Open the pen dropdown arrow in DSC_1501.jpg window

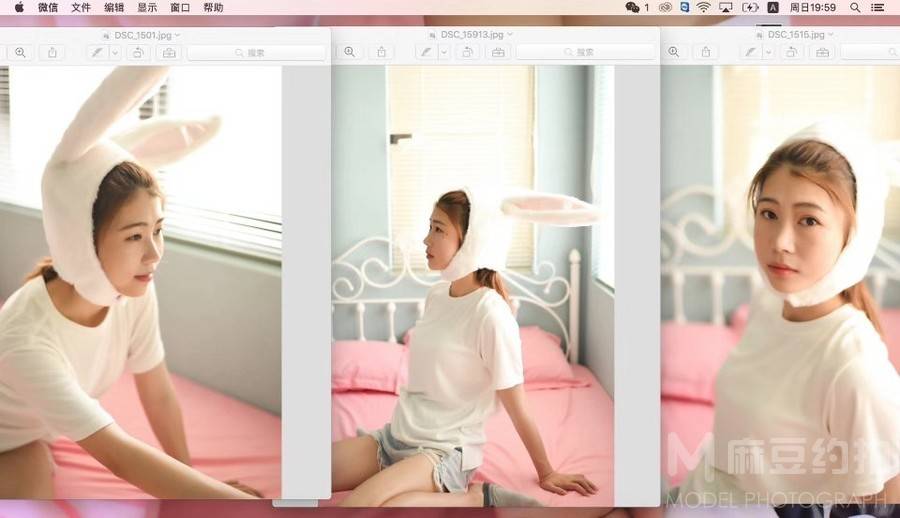coord(115,52)
